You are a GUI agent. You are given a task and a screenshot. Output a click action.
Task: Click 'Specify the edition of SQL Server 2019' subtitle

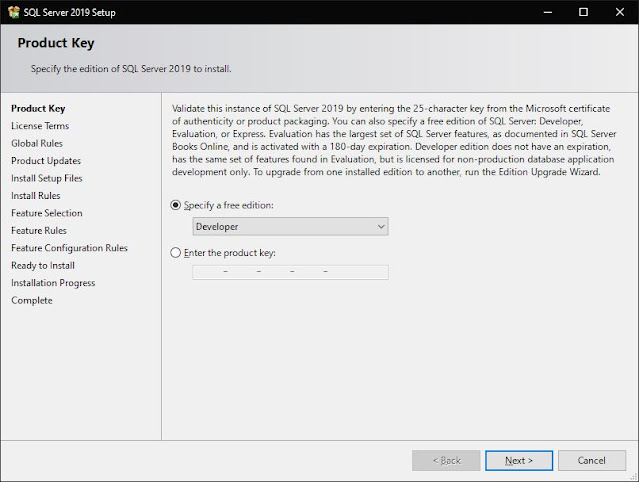click(131, 69)
